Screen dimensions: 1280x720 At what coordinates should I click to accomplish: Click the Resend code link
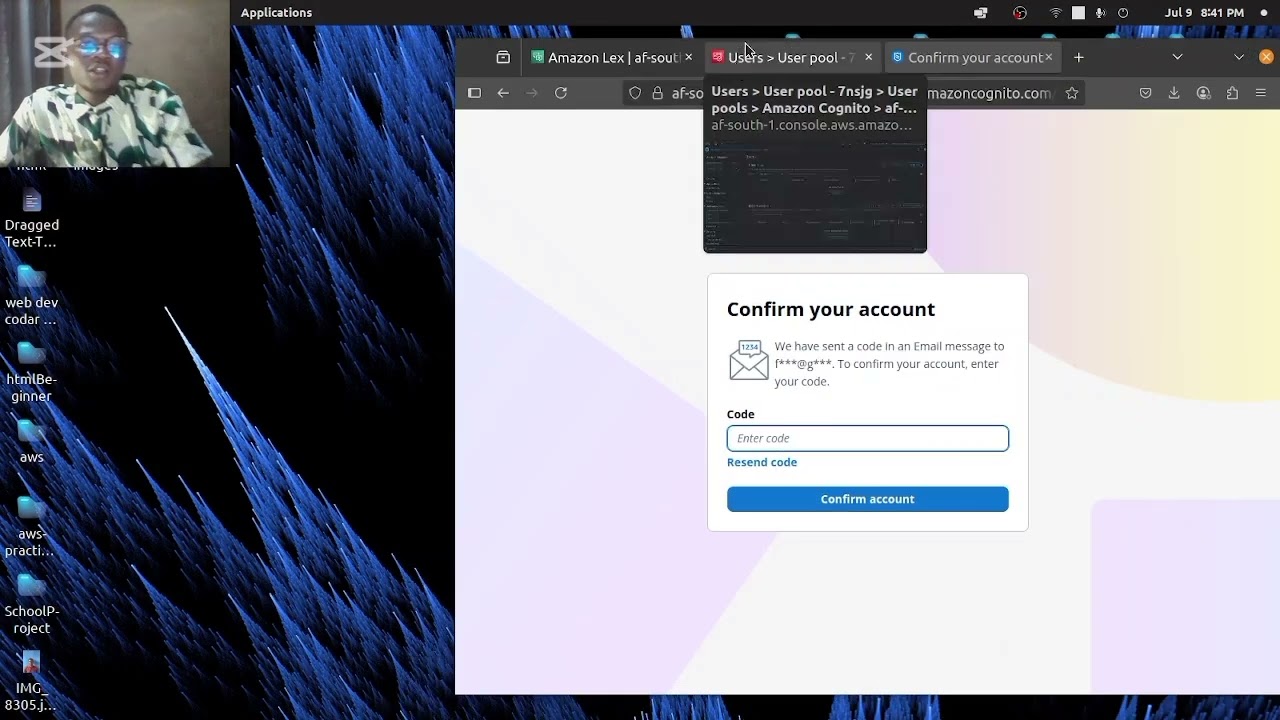(x=762, y=462)
